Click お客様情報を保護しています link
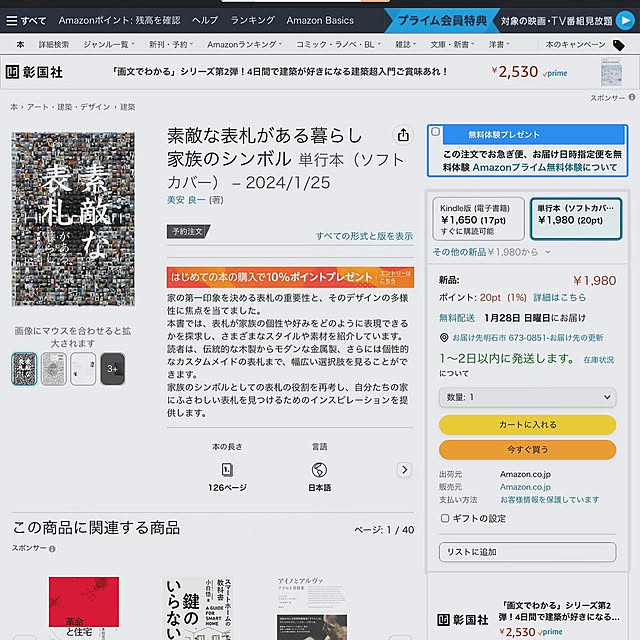640x640 pixels. tap(550, 500)
